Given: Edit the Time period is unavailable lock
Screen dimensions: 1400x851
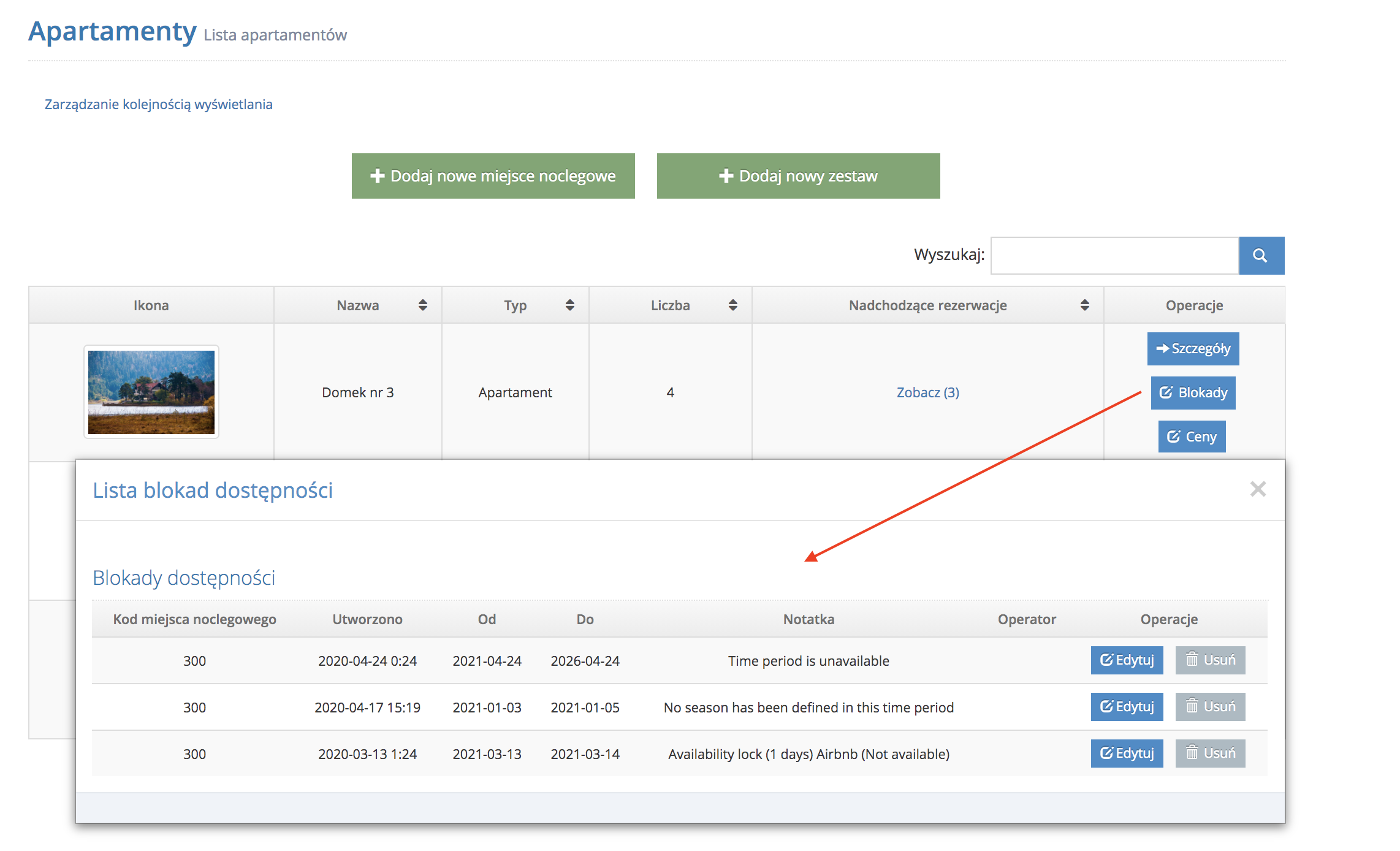Looking at the screenshot, I should 1127,660.
